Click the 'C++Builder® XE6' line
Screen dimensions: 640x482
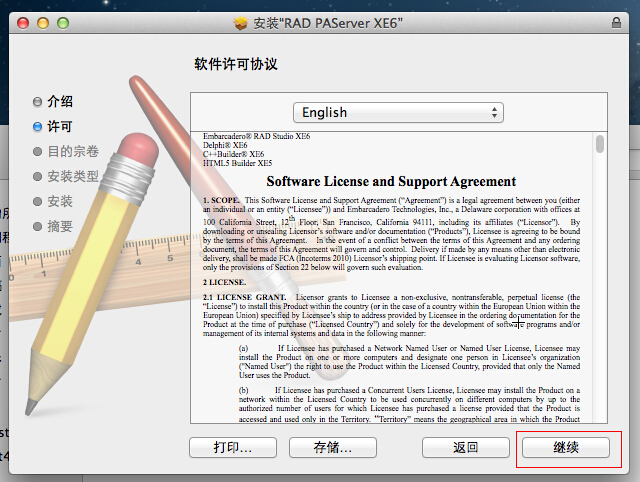[x=233, y=154]
